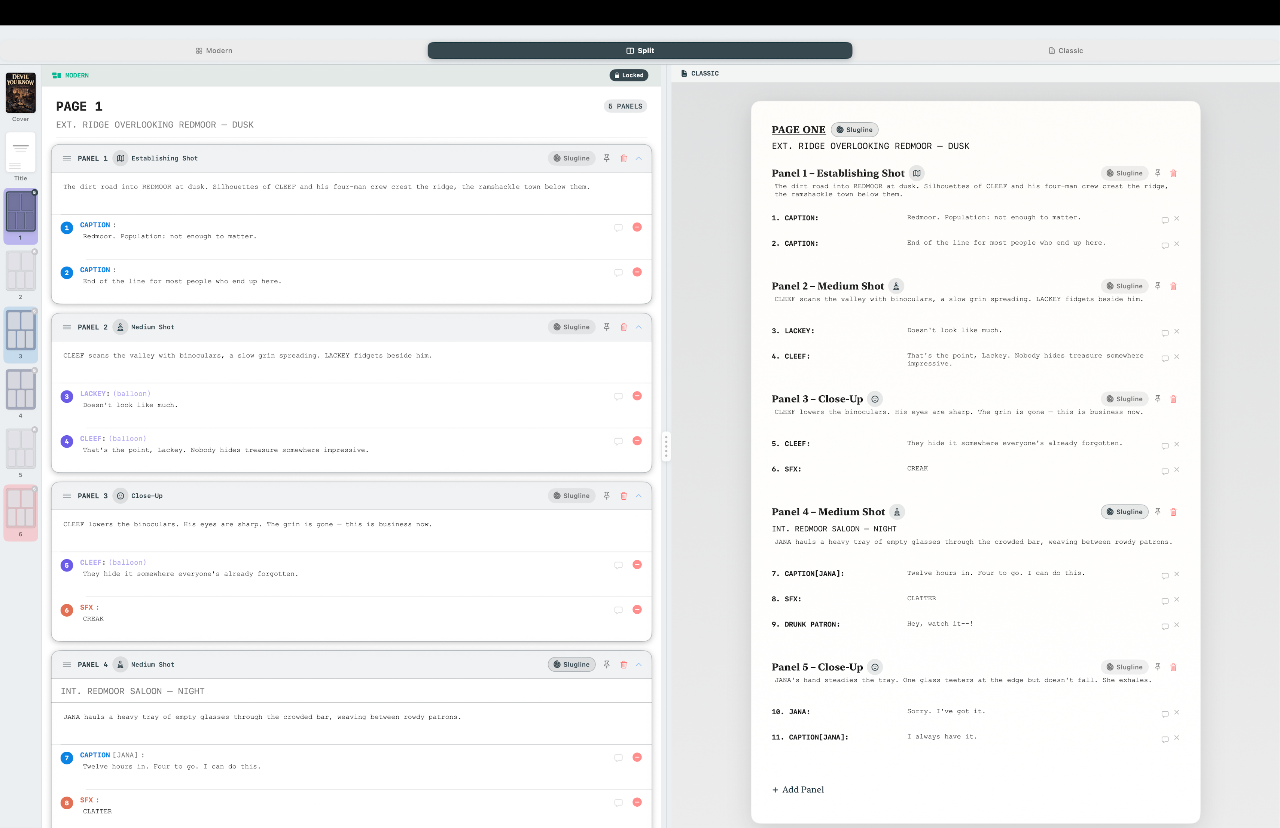This screenshot has width=1280, height=828.
Task: Remove the CREAK SFX line in the Modern pane
Action: [x=637, y=609]
